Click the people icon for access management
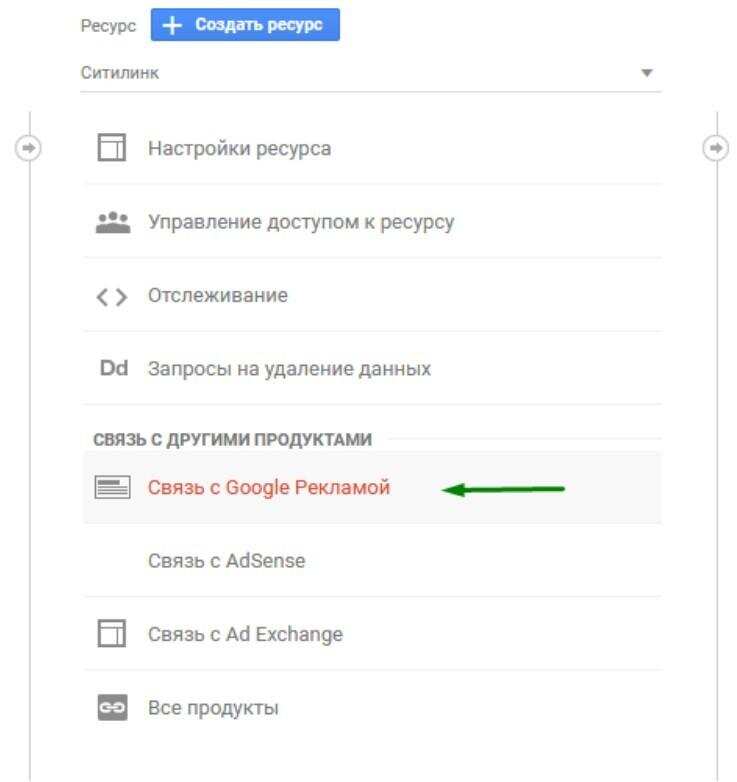The width and height of the screenshot is (737, 782). point(113,222)
